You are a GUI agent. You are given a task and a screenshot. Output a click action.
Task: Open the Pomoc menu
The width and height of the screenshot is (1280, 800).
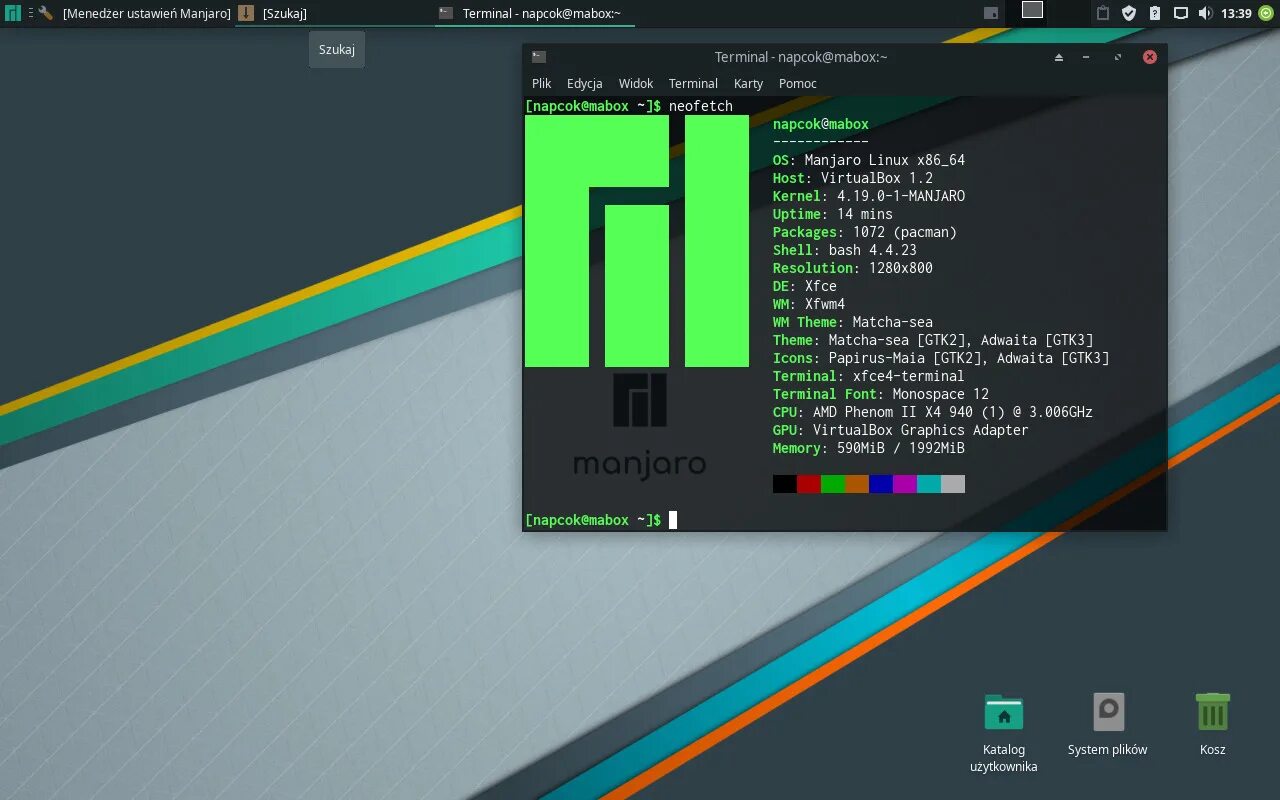pyautogui.click(x=797, y=83)
